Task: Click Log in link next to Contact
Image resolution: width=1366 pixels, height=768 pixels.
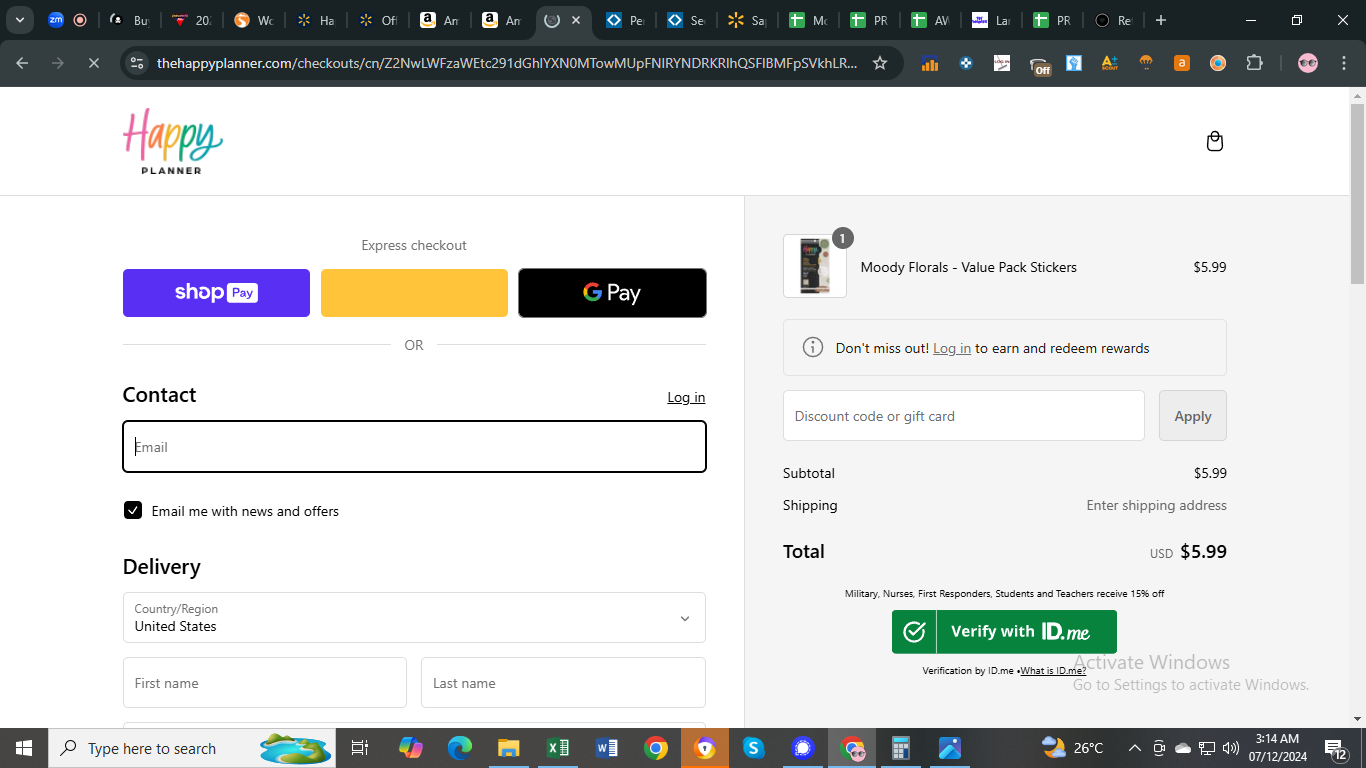Action: 686,397
